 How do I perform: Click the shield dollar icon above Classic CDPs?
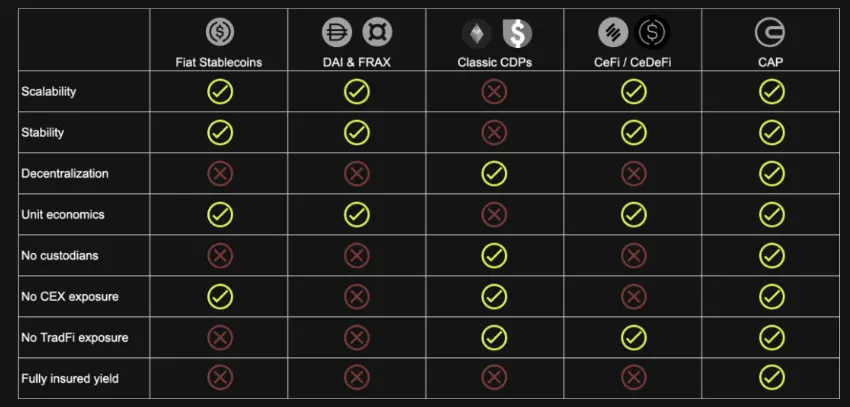point(517,34)
